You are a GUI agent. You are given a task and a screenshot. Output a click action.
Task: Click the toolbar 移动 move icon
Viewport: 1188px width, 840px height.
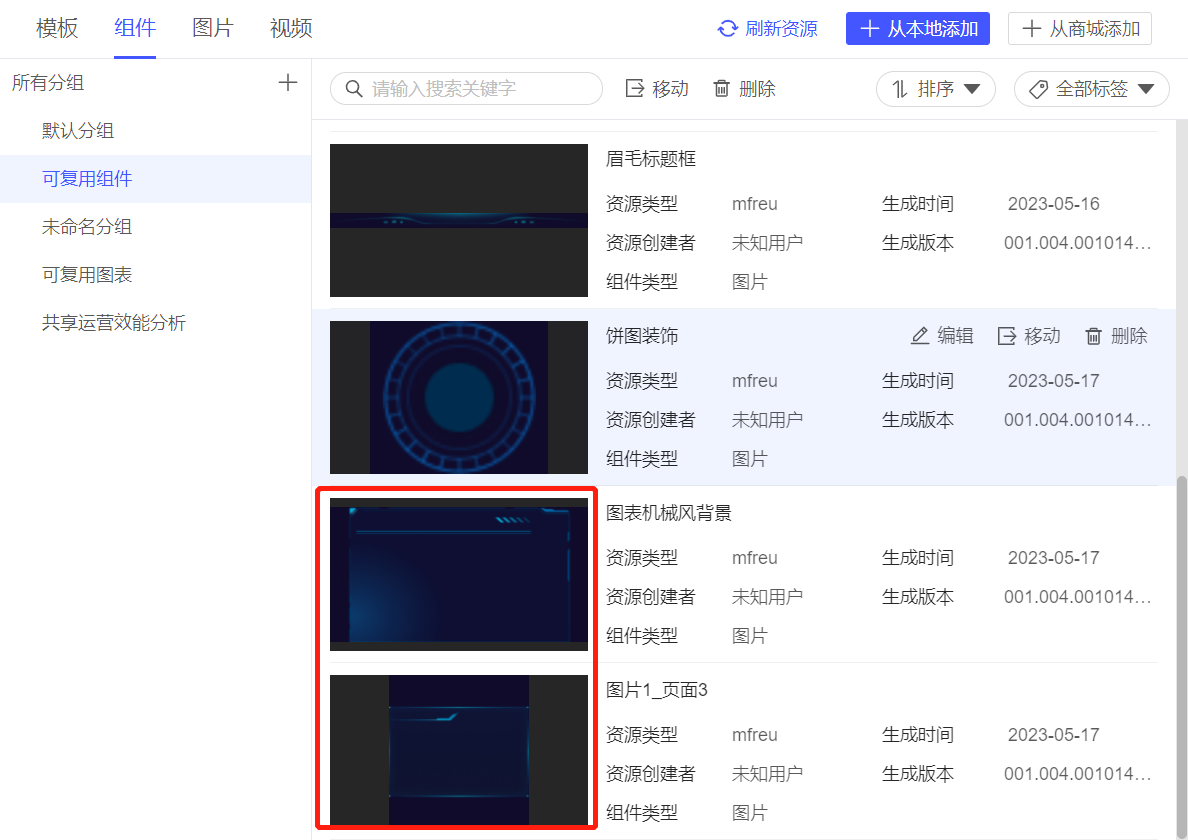click(x=635, y=89)
